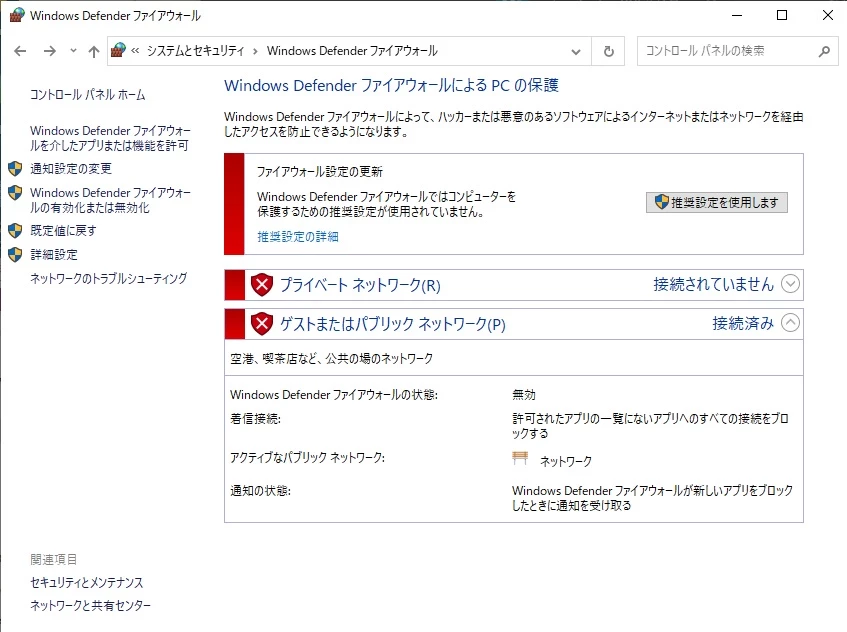The image size is (847, 632).
Task: Open コントロール パネル ホーム link
Action: (88, 95)
